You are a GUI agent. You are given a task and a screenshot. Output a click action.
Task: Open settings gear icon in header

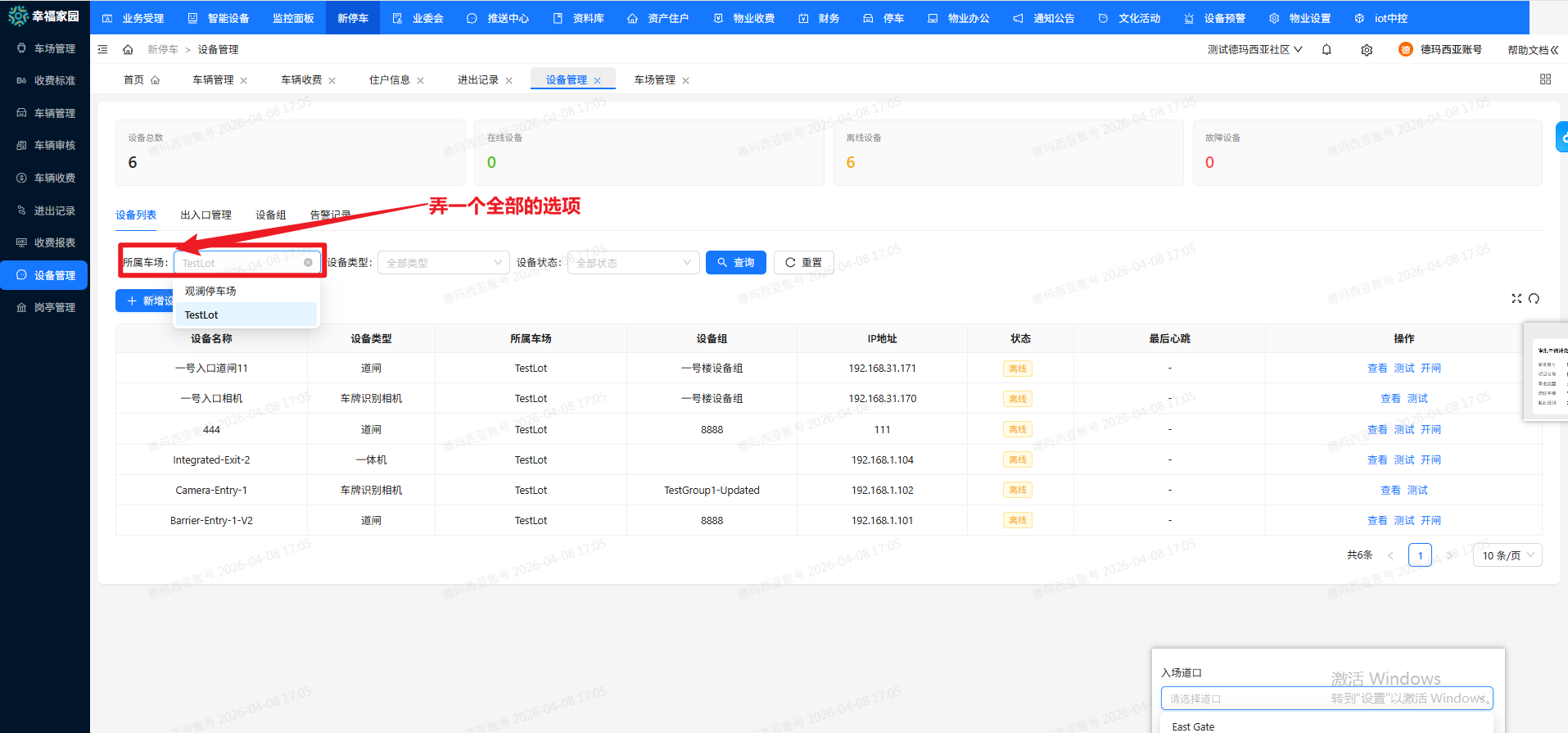point(1367,50)
